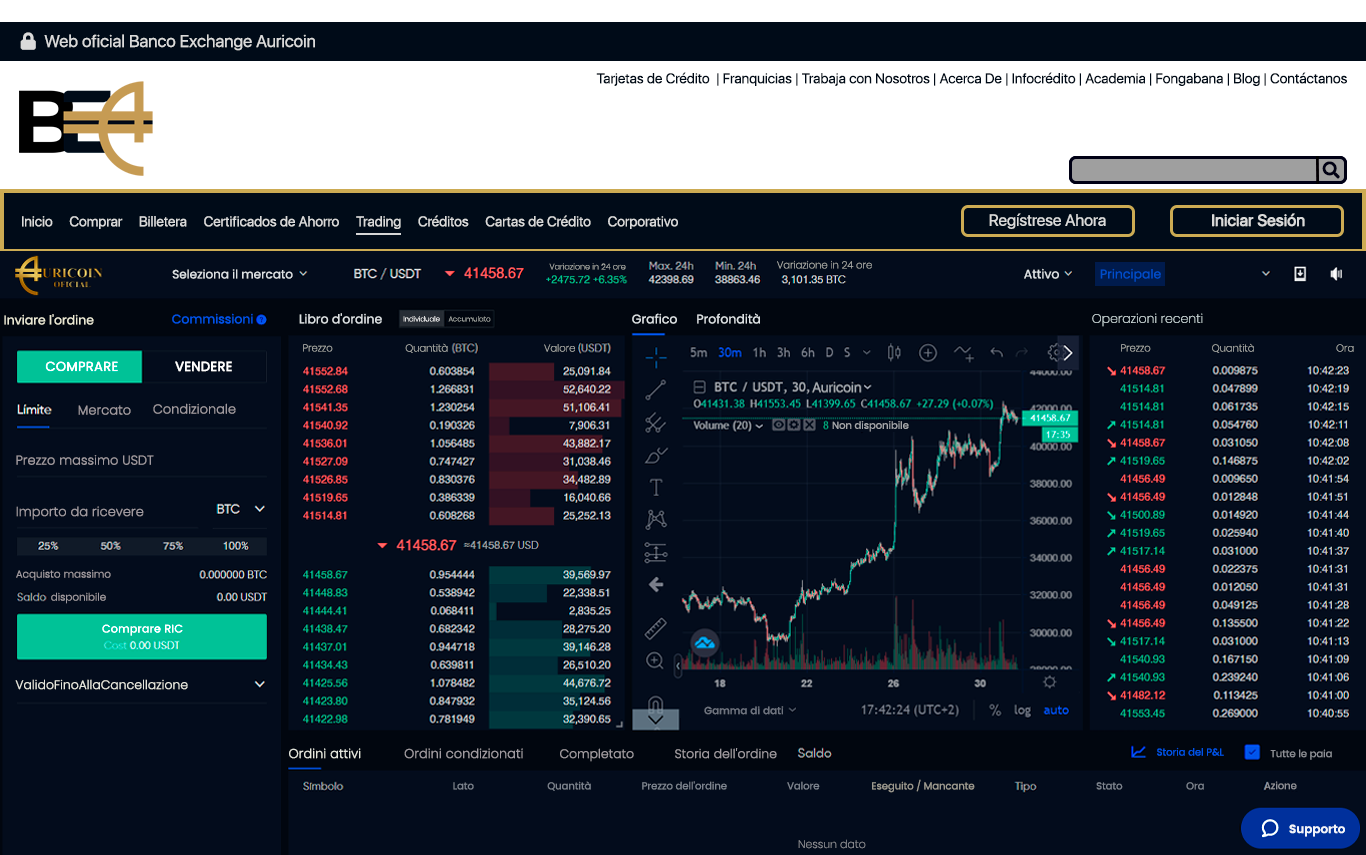Switch to the Mercato order tab
Image resolution: width=1366 pixels, height=855 pixels.
click(x=104, y=410)
